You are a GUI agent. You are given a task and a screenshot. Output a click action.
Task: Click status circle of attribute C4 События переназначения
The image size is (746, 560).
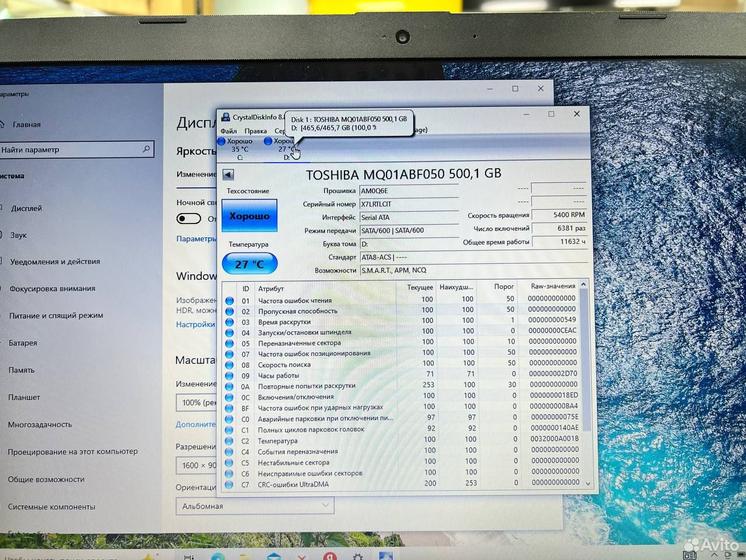pyautogui.click(x=229, y=452)
